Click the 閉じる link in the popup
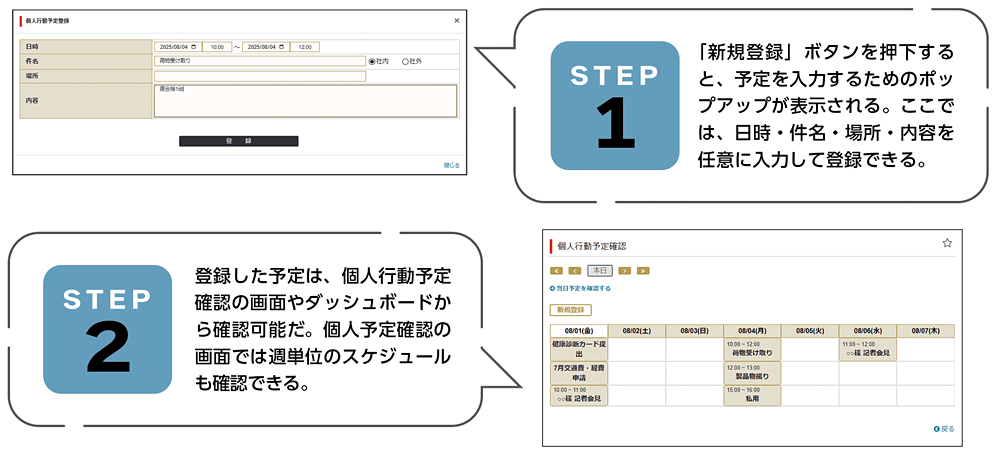 coord(452,165)
